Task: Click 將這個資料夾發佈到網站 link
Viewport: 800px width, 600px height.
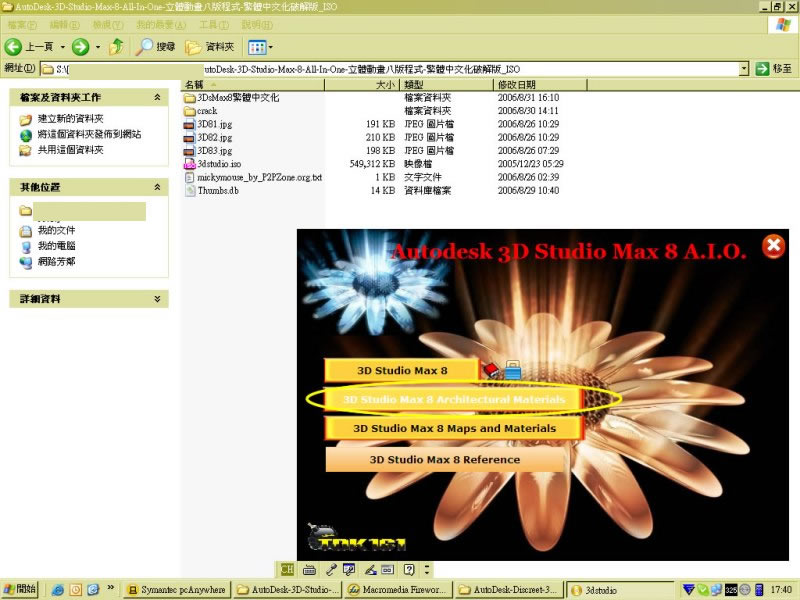Action: (x=89, y=134)
